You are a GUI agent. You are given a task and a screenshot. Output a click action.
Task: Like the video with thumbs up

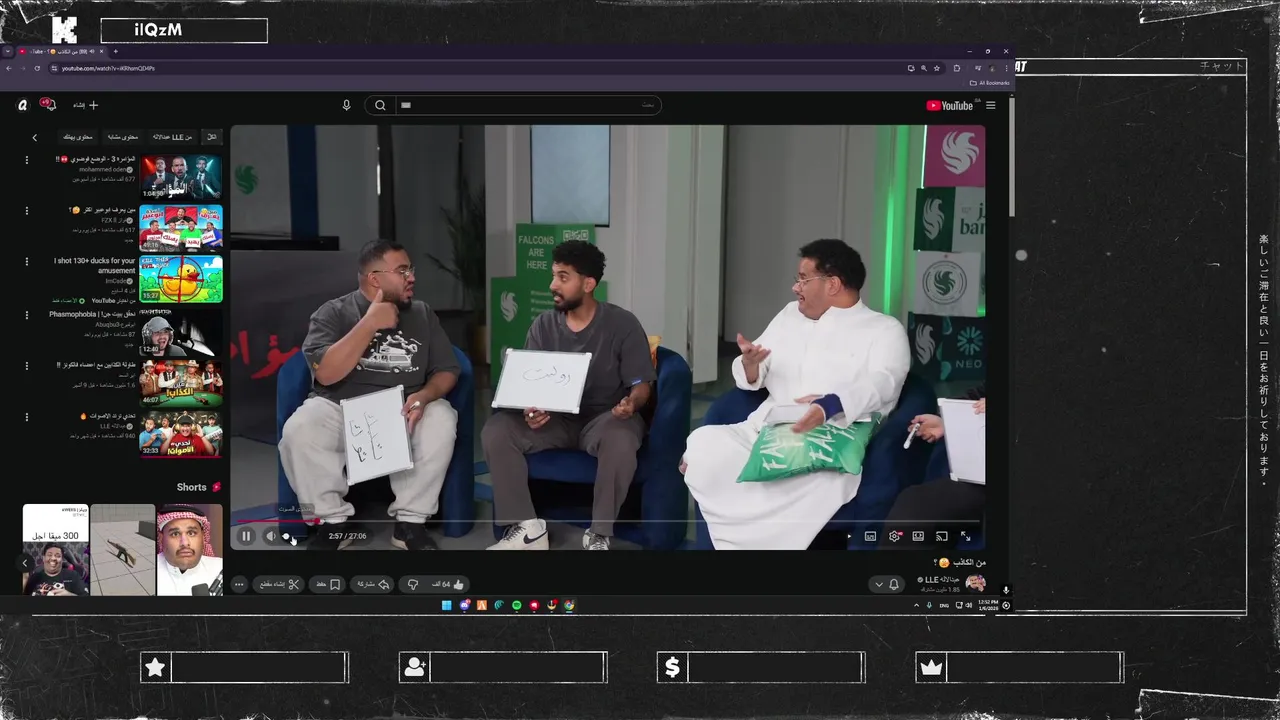pyautogui.click(x=449, y=584)
